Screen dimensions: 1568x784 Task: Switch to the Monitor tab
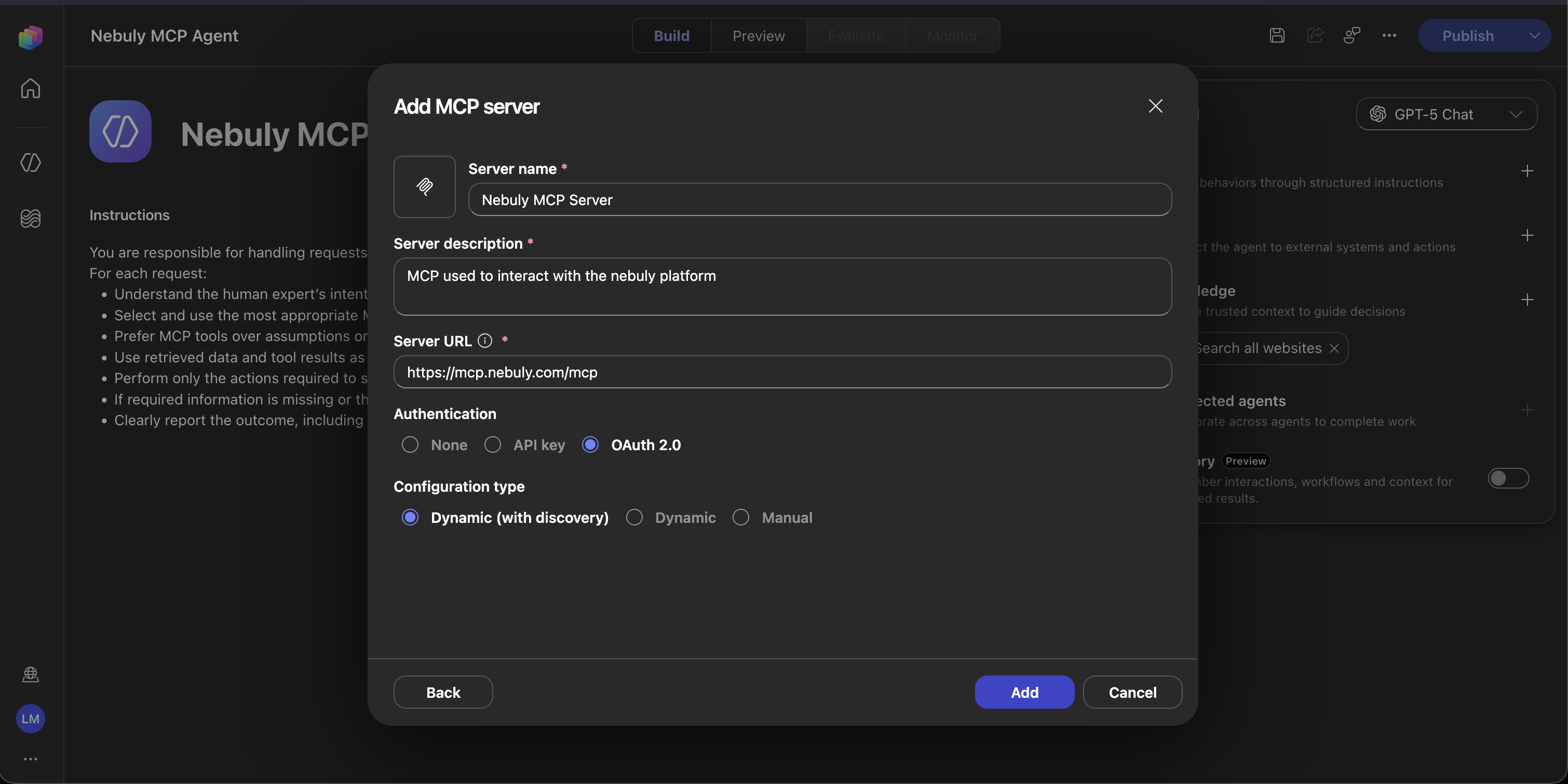(x=953, y=35)
